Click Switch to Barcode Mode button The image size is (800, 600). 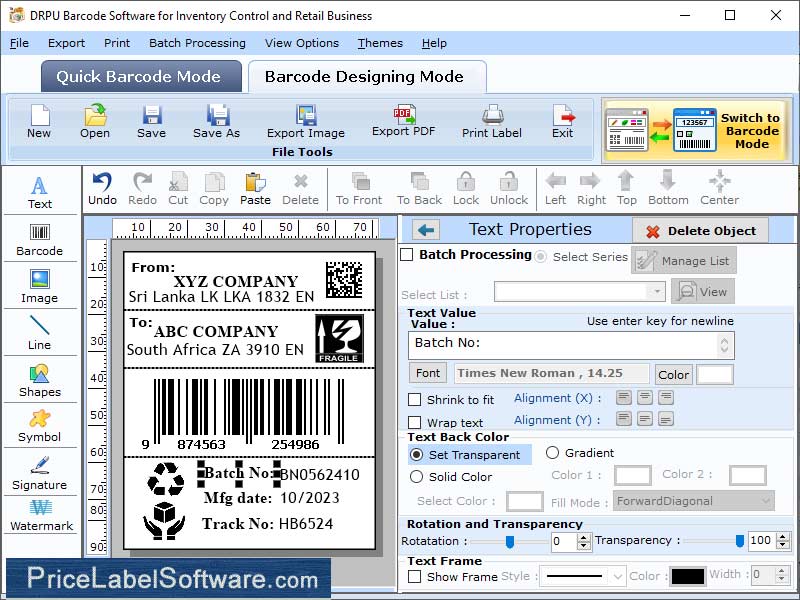[x=697, y=131]
